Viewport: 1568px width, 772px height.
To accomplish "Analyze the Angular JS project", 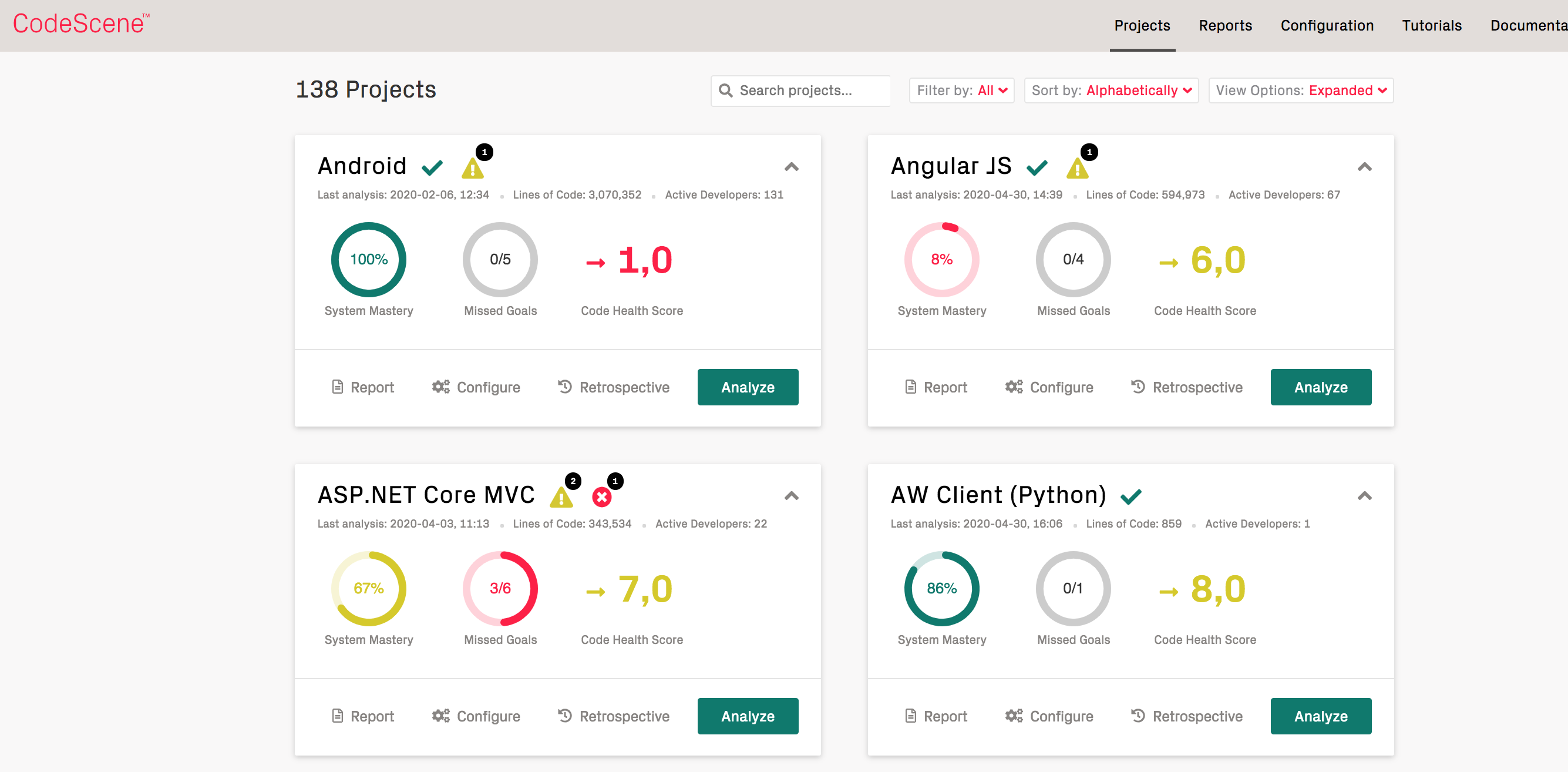I will (1321, 387).
